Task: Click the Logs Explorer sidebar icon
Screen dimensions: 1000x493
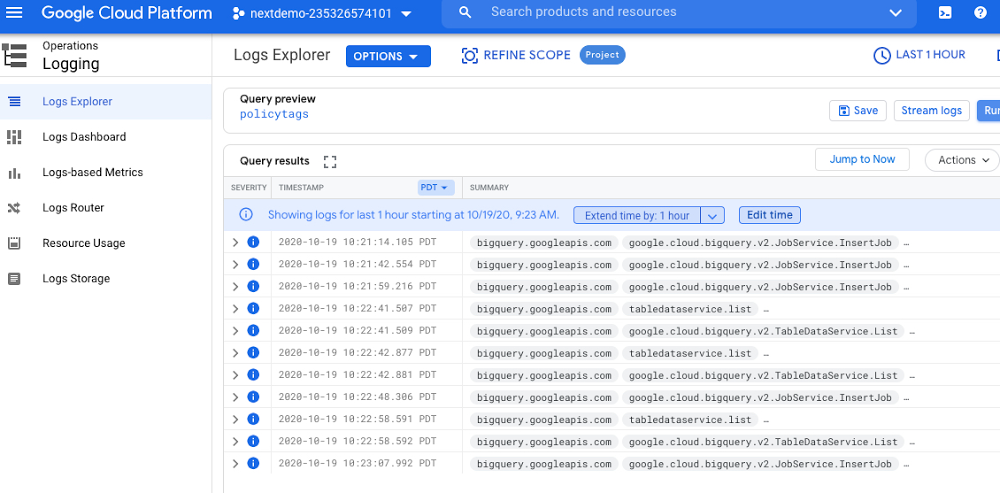Action: [x=14, y=101]
